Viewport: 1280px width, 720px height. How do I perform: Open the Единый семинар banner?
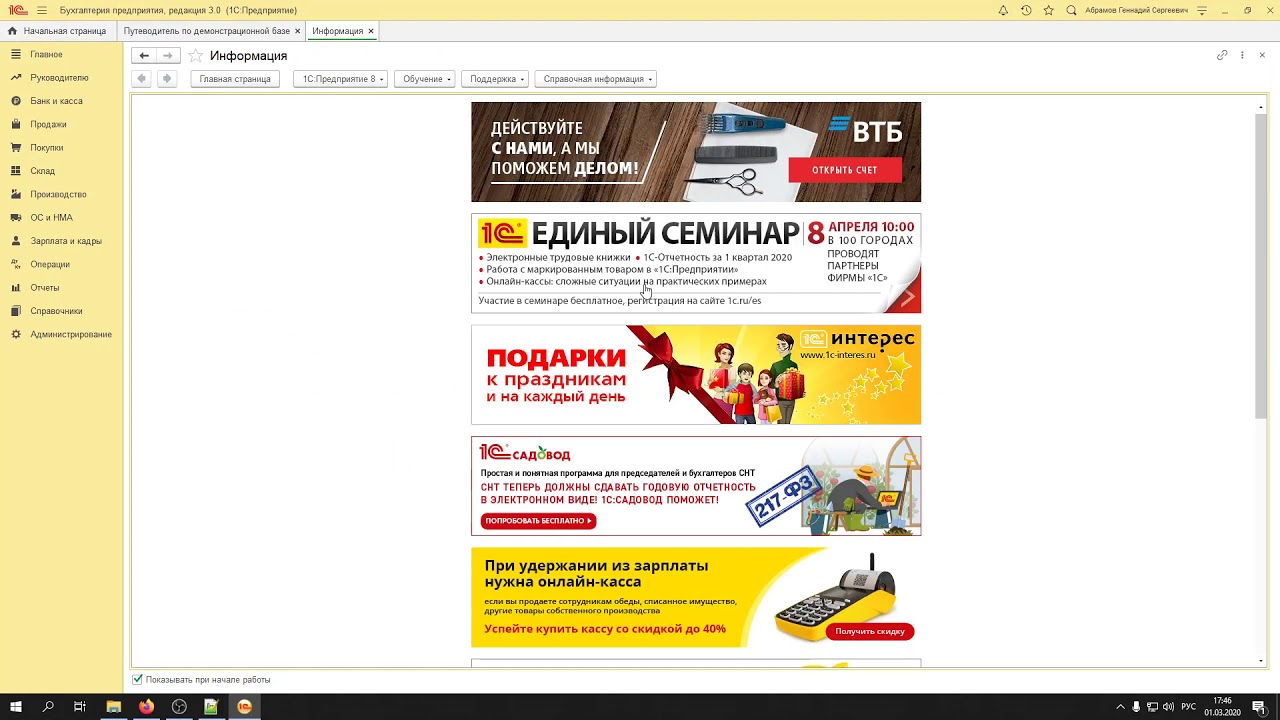696,263
